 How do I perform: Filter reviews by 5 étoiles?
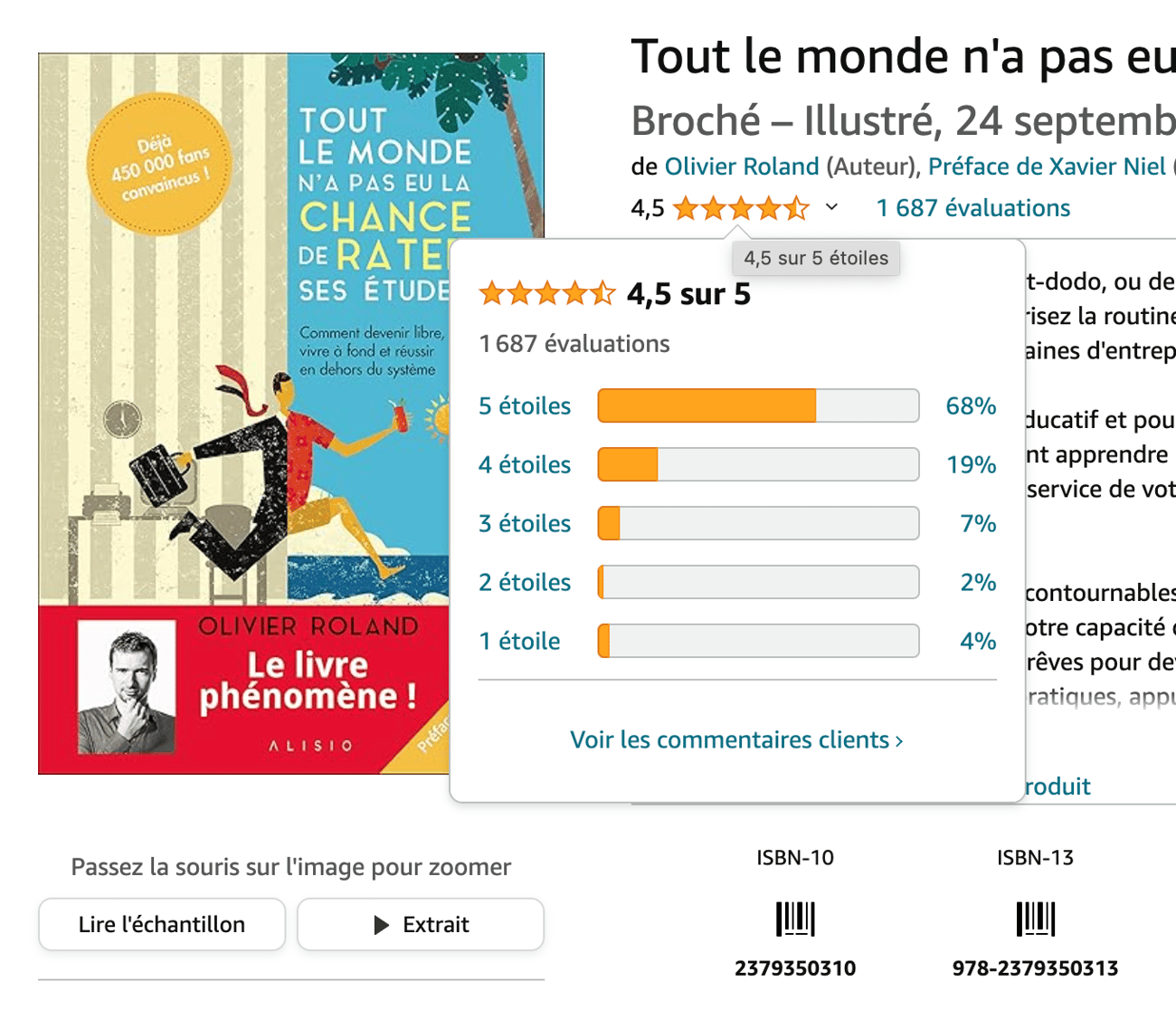click(525, 405)
